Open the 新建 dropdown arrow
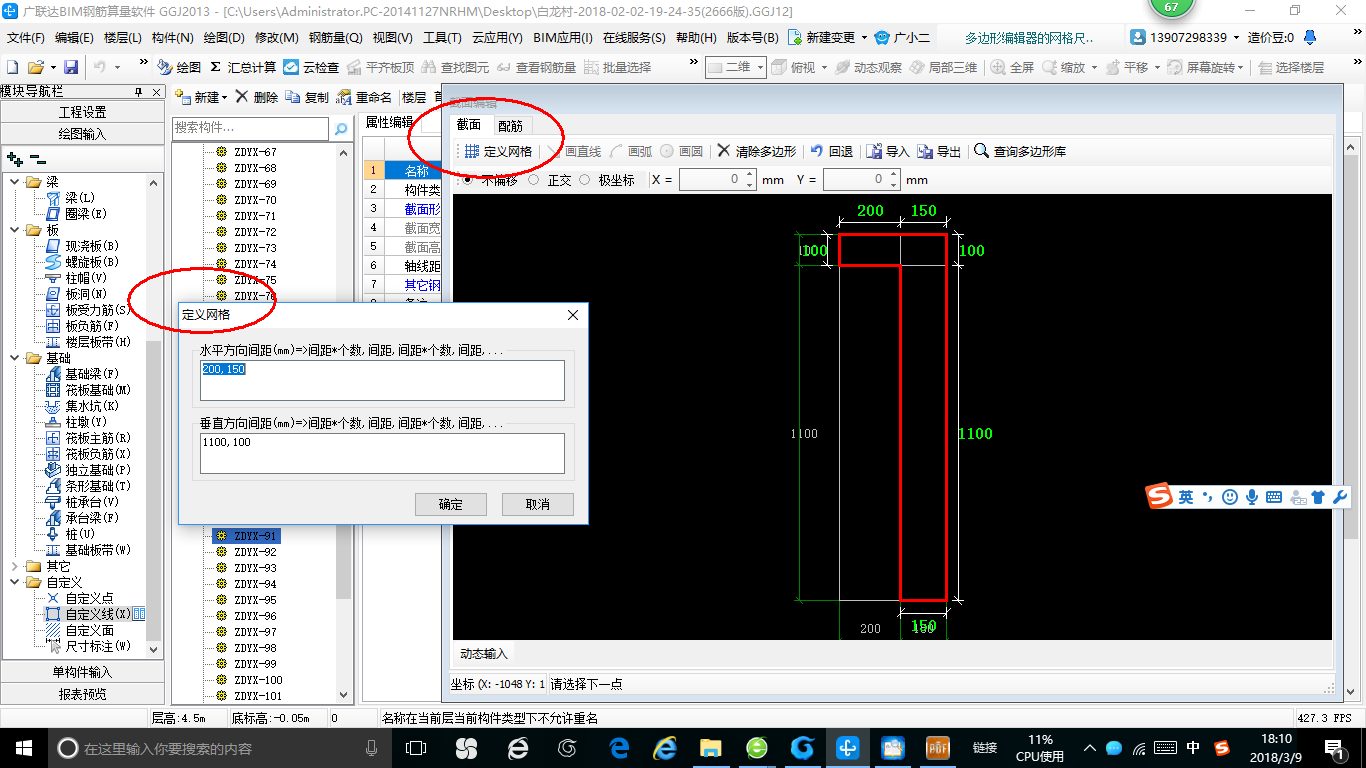Screen dimensions: 1366x768 coord(225,98)
